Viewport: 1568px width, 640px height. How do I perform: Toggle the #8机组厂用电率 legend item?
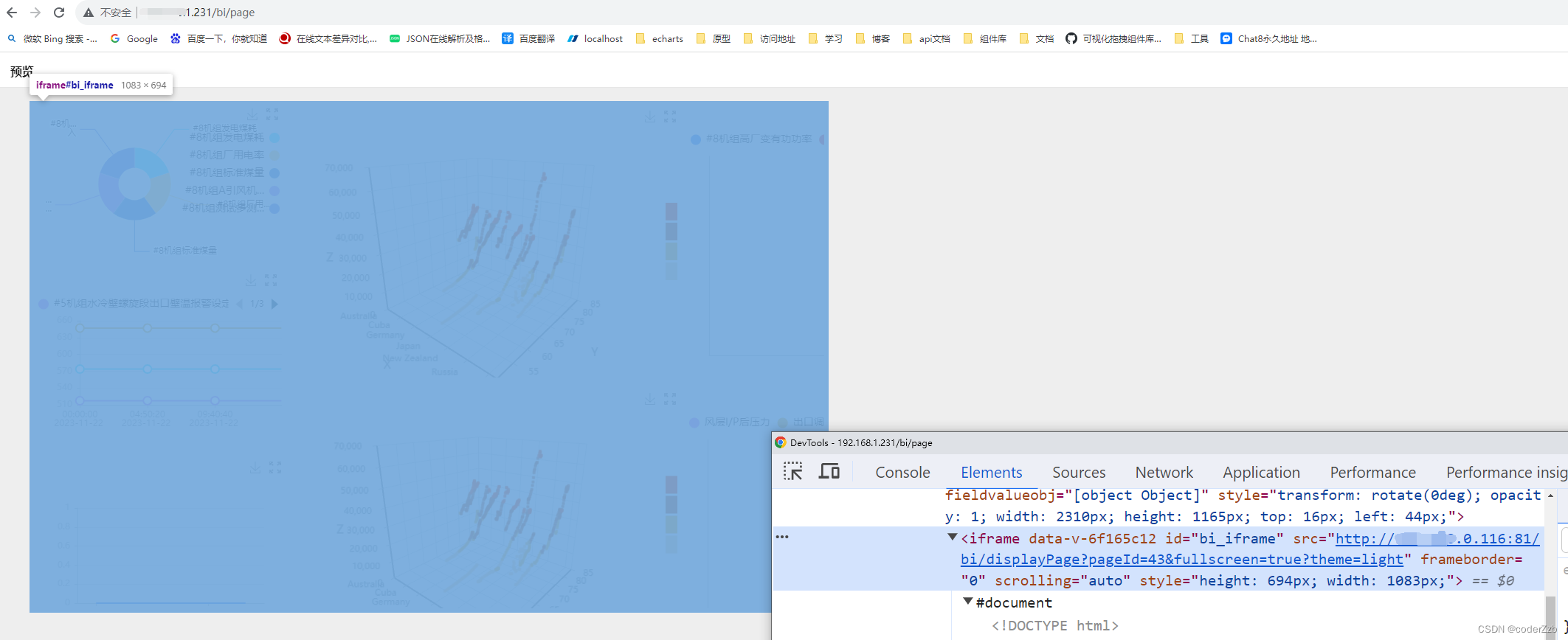point(235,155)
